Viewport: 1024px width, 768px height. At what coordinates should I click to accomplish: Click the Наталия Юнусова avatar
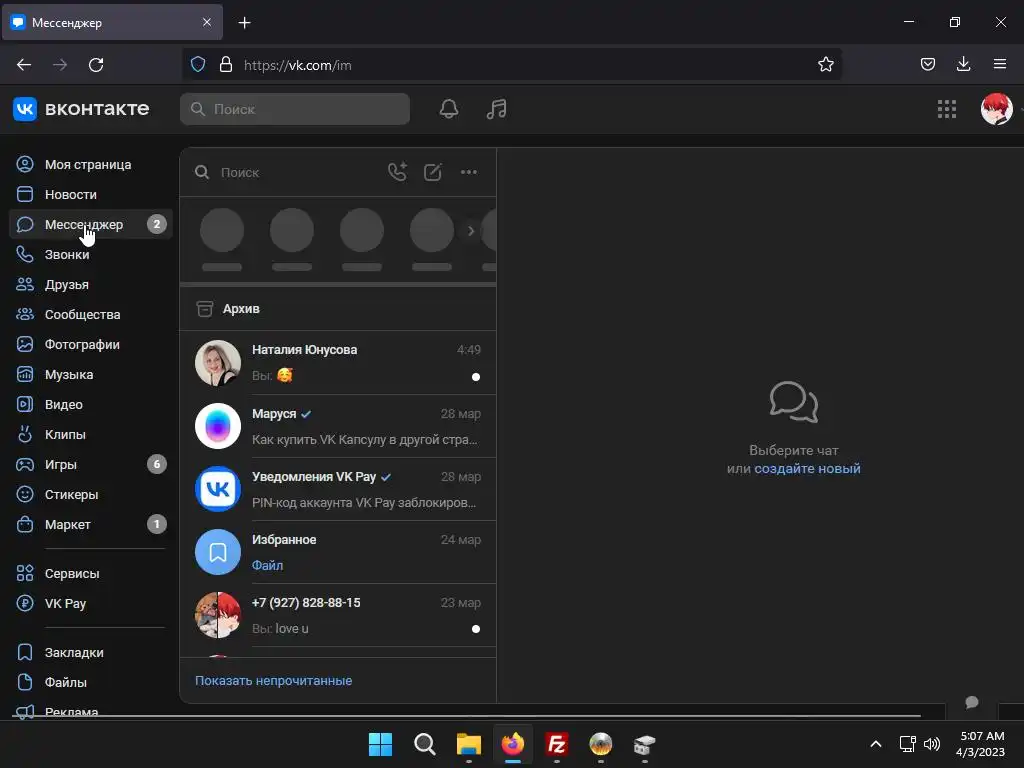pyautogui.click(x=218, y=363)
